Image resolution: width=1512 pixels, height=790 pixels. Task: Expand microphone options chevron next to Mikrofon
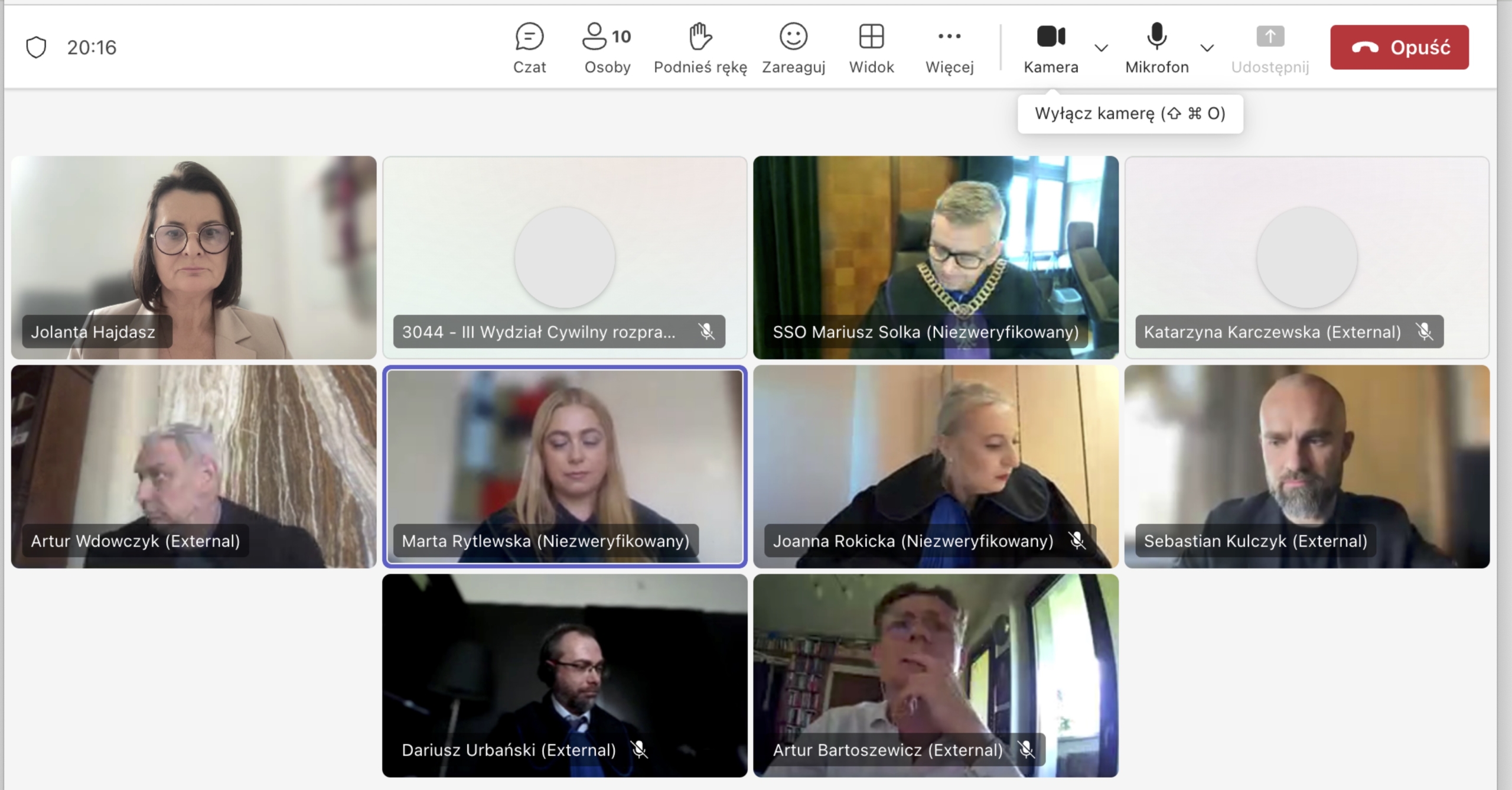pyautogui.click(x=1207, y=47)
